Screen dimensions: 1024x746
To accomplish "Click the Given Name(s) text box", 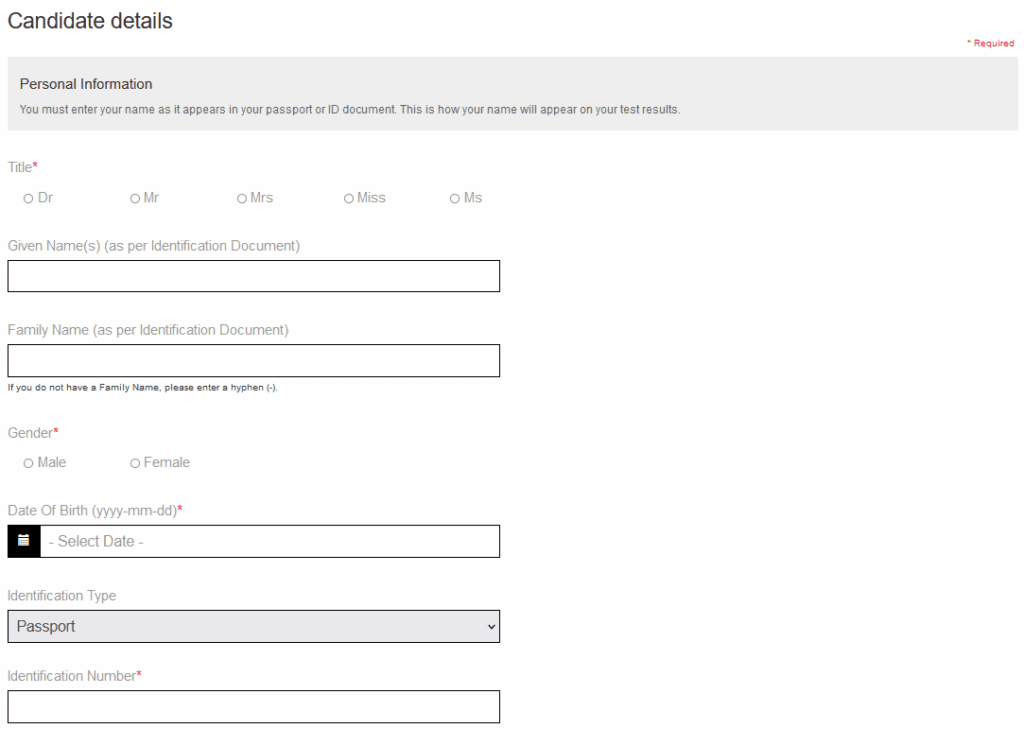I will tap(253, 276).
